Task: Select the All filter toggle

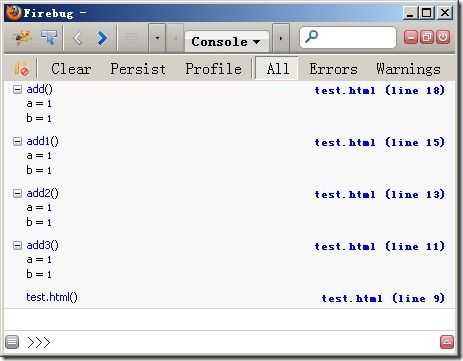Action: pos(277,69)
